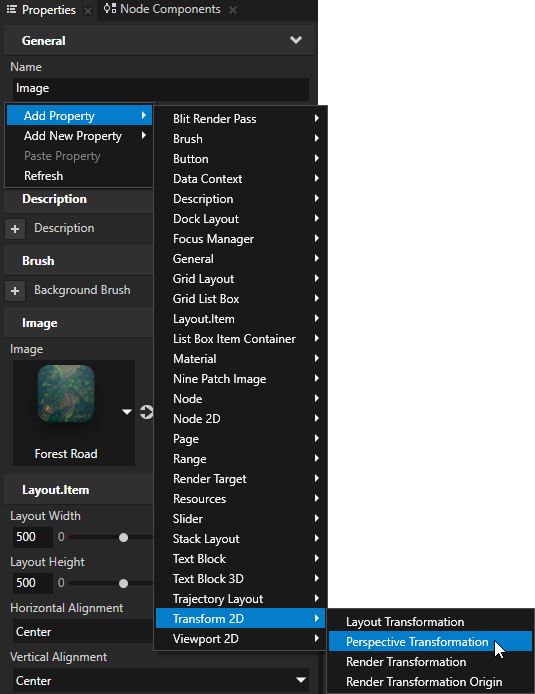Open the Add Property submenu
This screenshot has width=535, height=694.
point(79,116)
